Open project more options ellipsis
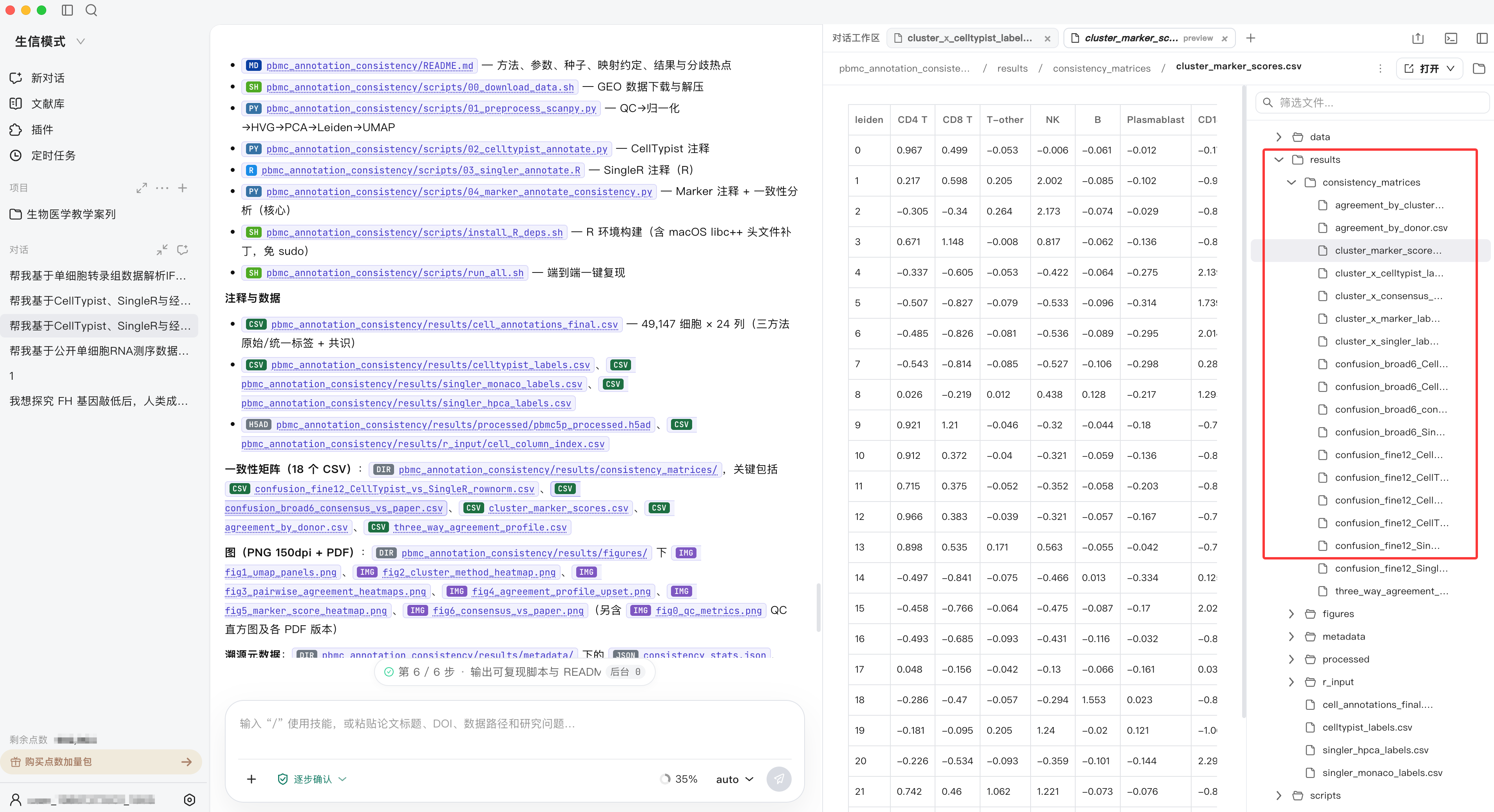The height and width of the screenshot is (812, 1494). 163,188
